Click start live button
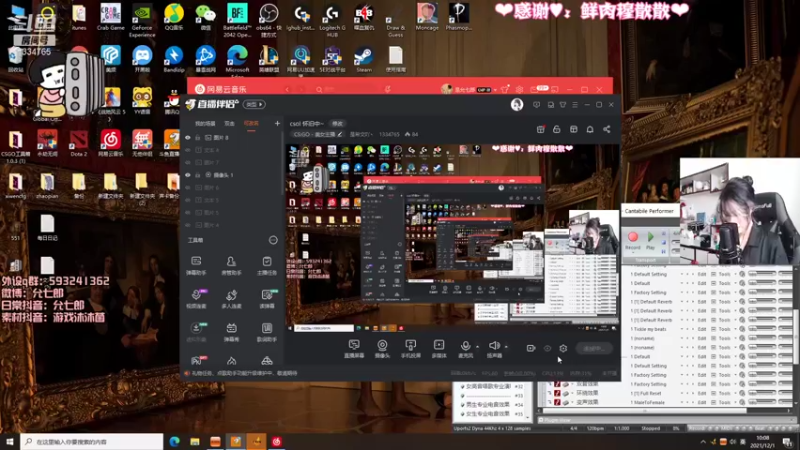The height and width of the screenshot is (450, 800). click(x=594, y=348)
